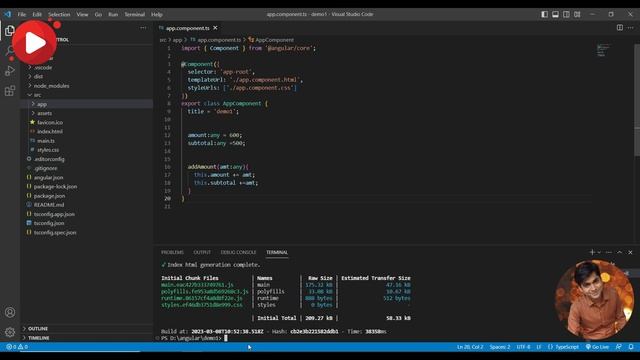Open the File menu
640x360 pixels.
(x=22, y=14)
